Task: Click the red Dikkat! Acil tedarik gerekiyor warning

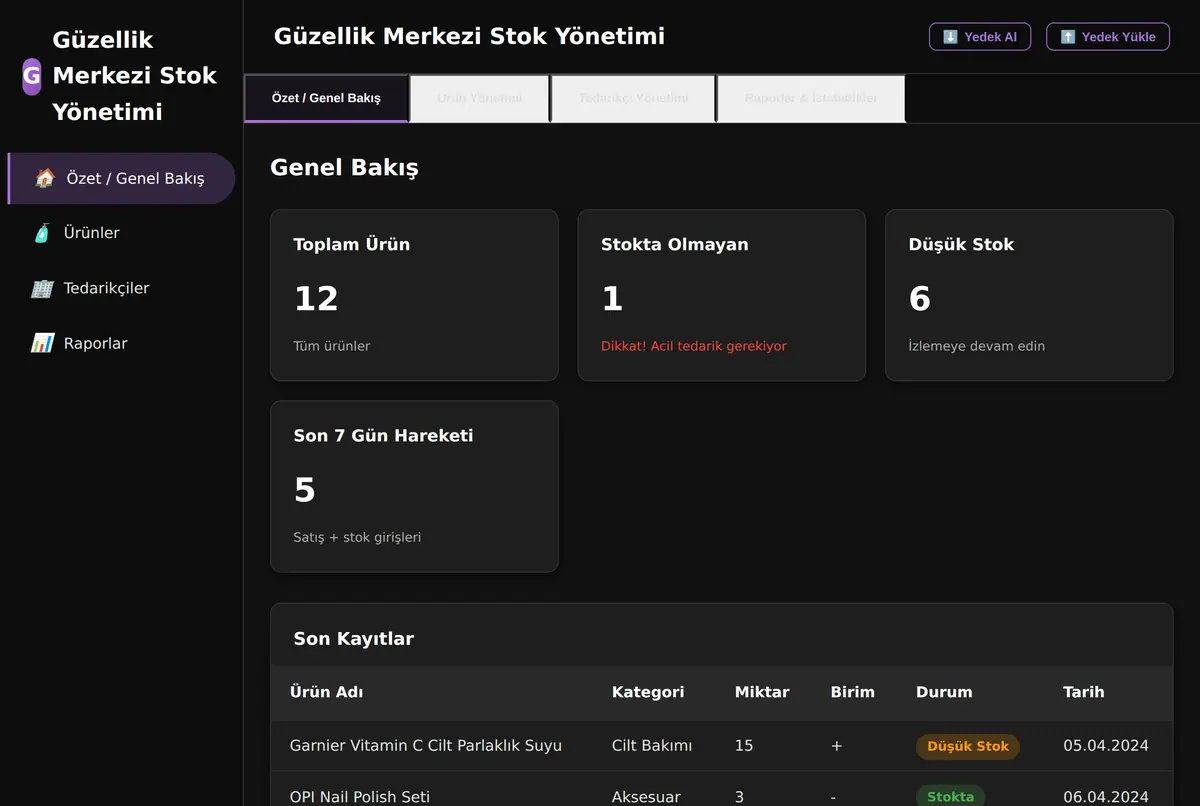Action: (694, 346)
